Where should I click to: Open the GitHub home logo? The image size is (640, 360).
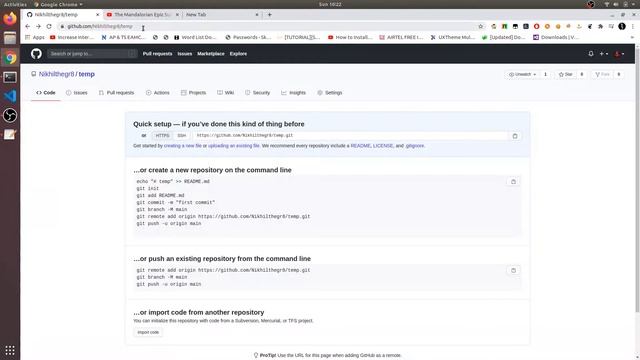pos(36,53)
